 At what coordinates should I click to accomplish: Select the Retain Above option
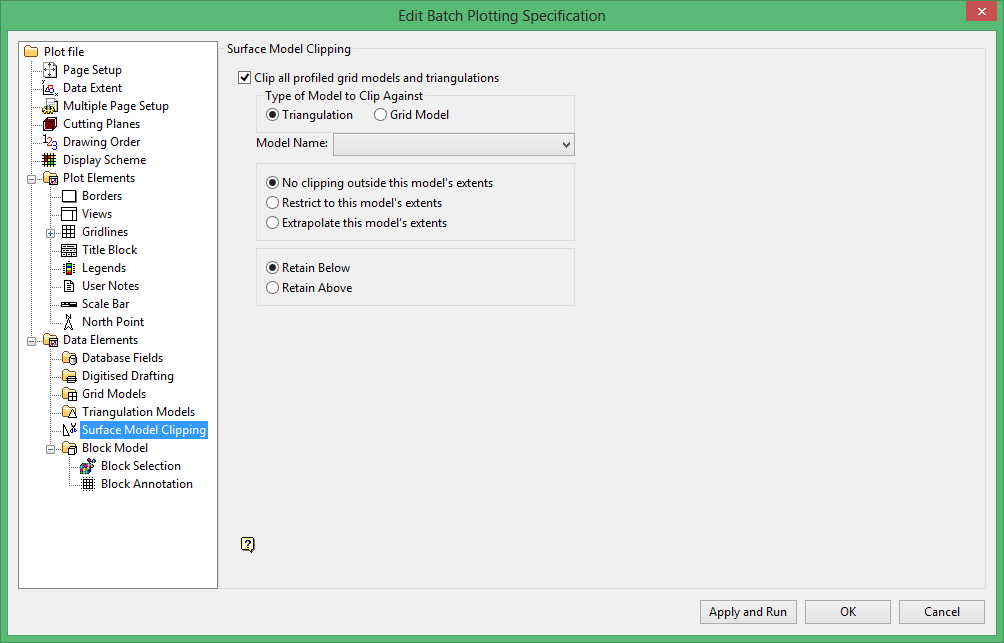click(273, 288)
